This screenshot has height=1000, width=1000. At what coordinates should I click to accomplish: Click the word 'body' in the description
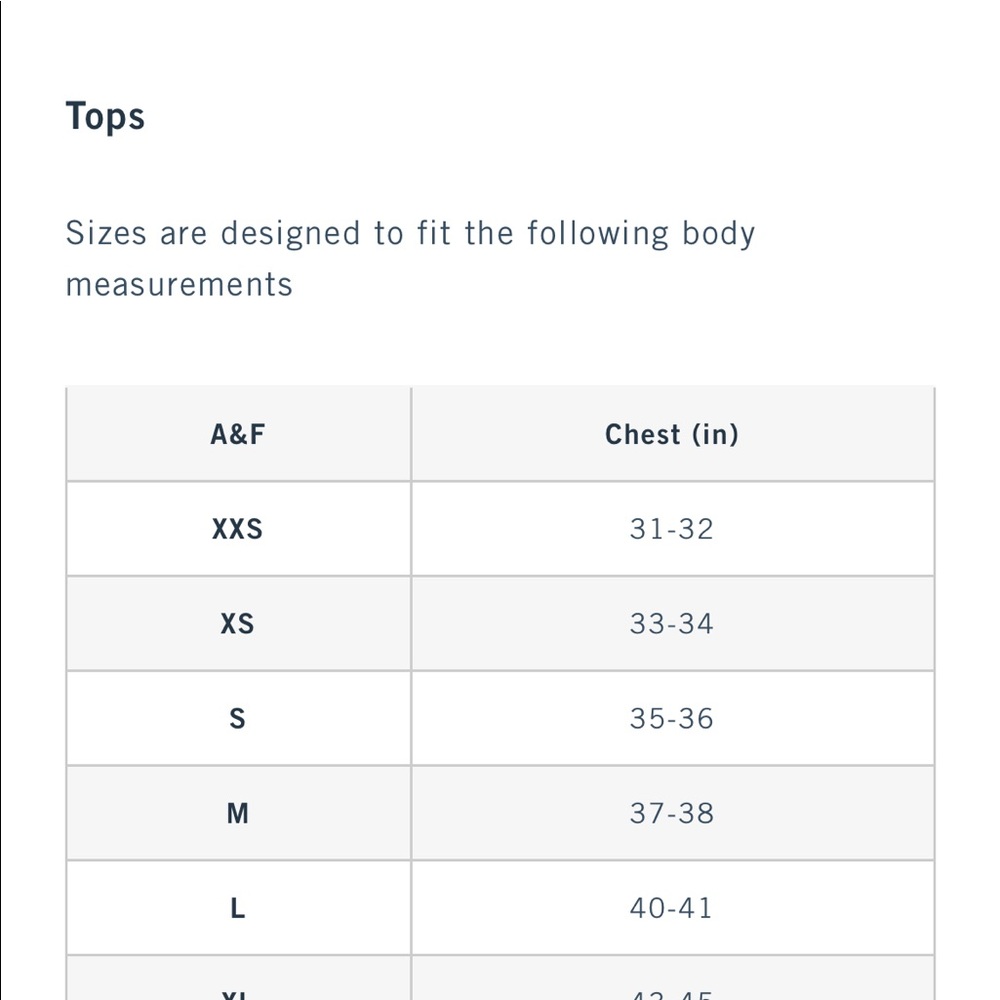719,234
